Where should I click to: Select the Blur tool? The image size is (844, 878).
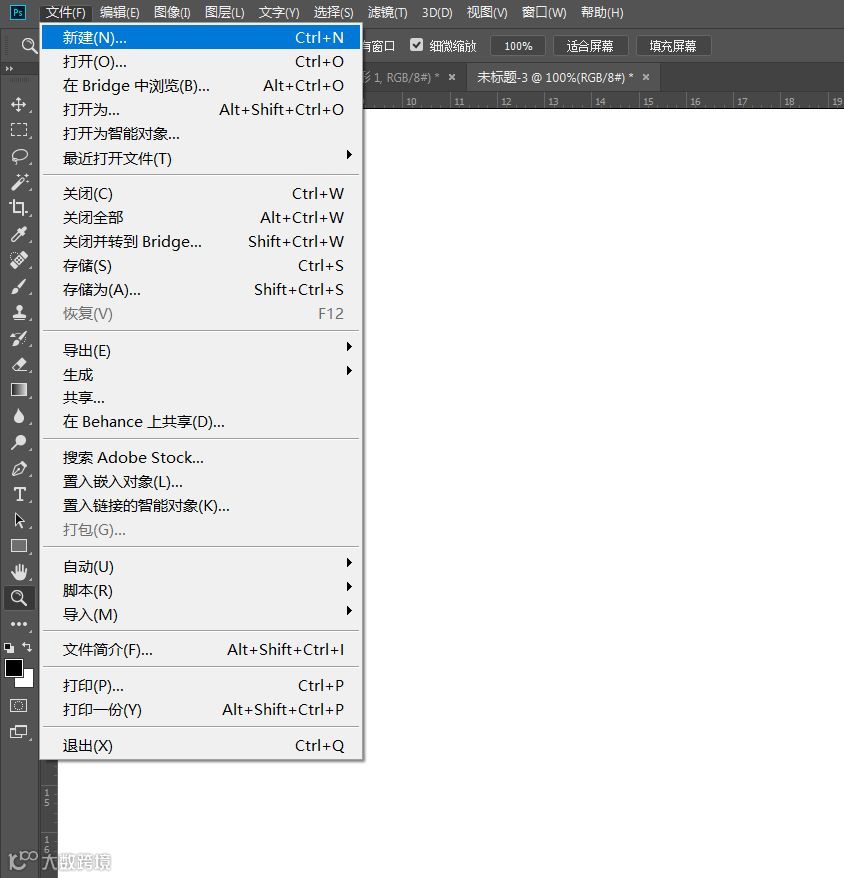[19, 416]
